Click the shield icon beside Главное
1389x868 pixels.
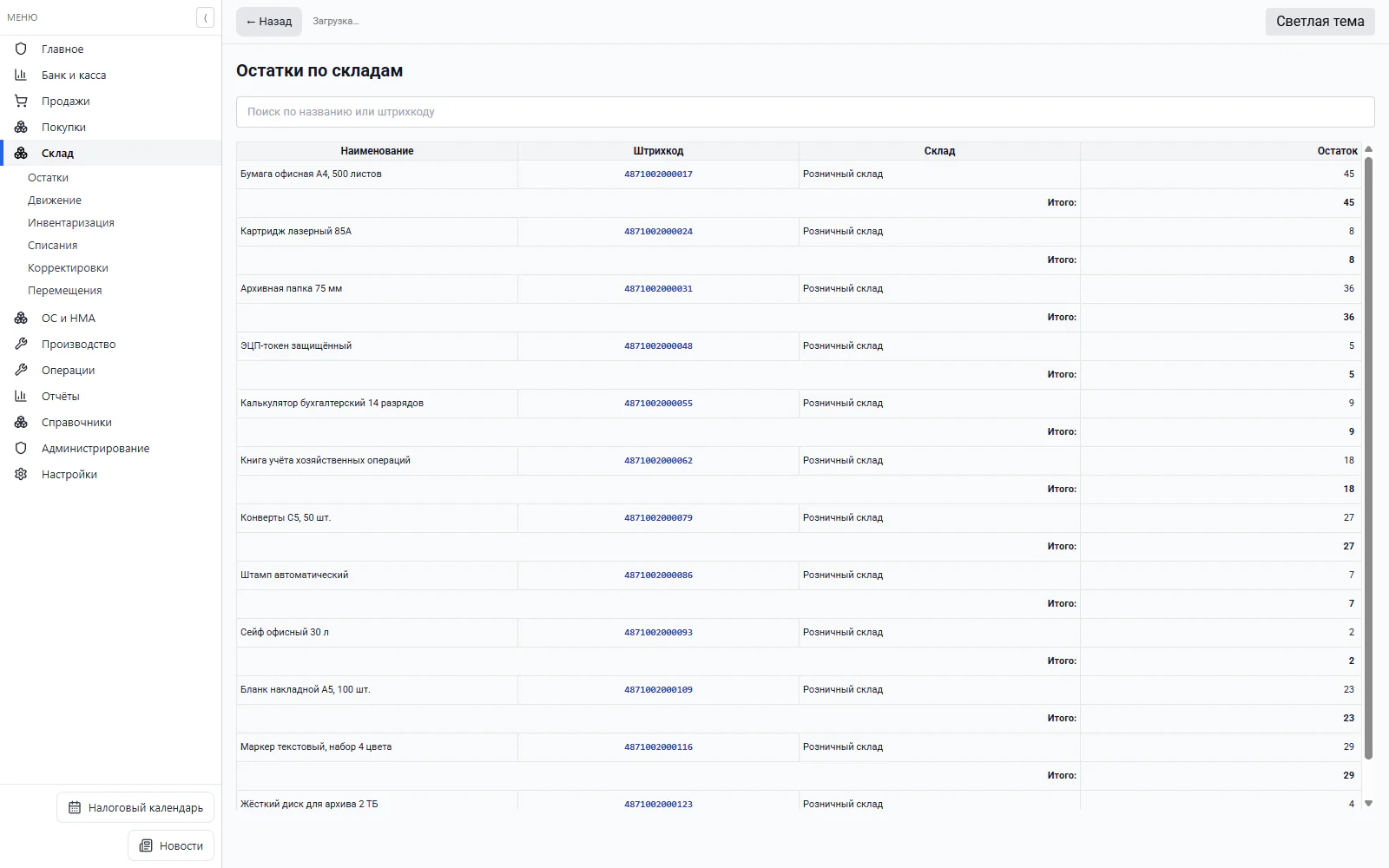[x=21, y=49]
